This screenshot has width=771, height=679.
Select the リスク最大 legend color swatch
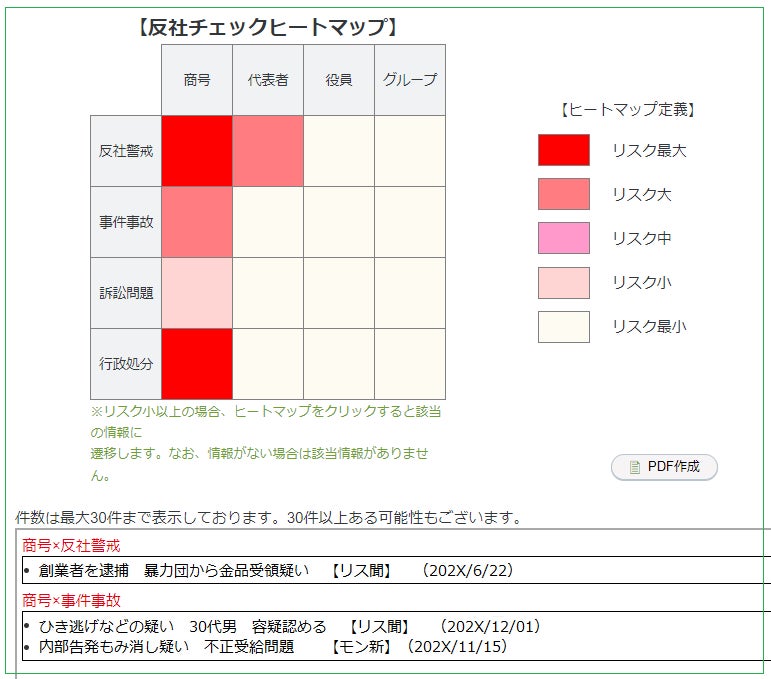coord(564,150)
